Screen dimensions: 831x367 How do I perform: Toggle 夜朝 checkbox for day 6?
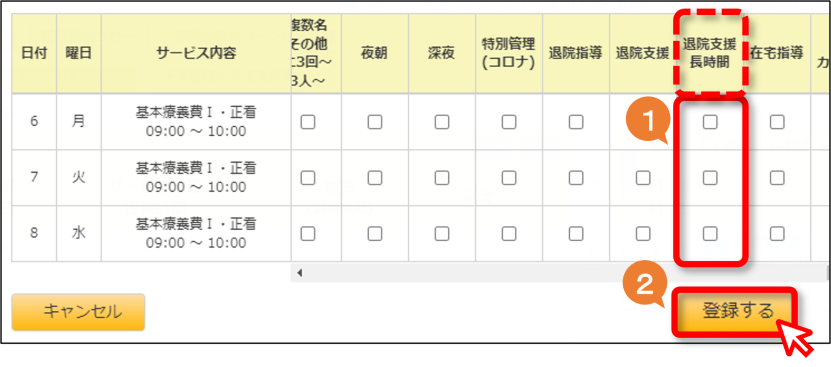375,123
